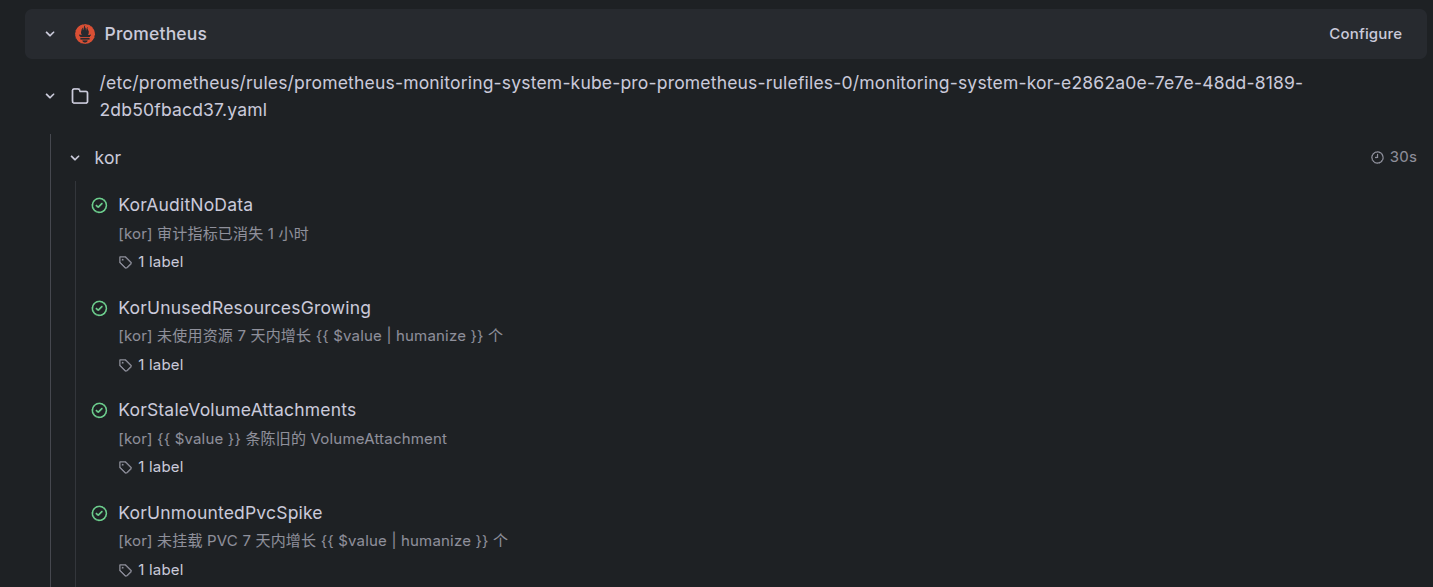Viewport: 1433px width, 587px height.
Task: Open the KorStaleVolumeAttachments alert rule
Action: (x=237, y=410)
